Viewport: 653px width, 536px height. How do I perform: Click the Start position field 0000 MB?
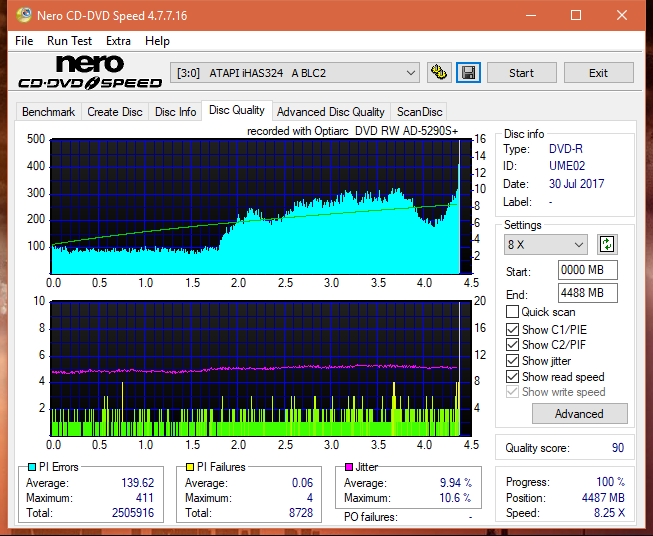click(588, 270)
